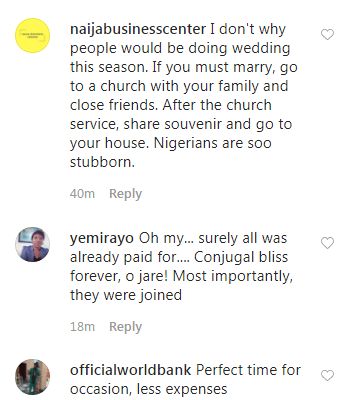Select the phrase 'Nigerians are soo stubborn'
361x400 pixels.
click(171, 153)
